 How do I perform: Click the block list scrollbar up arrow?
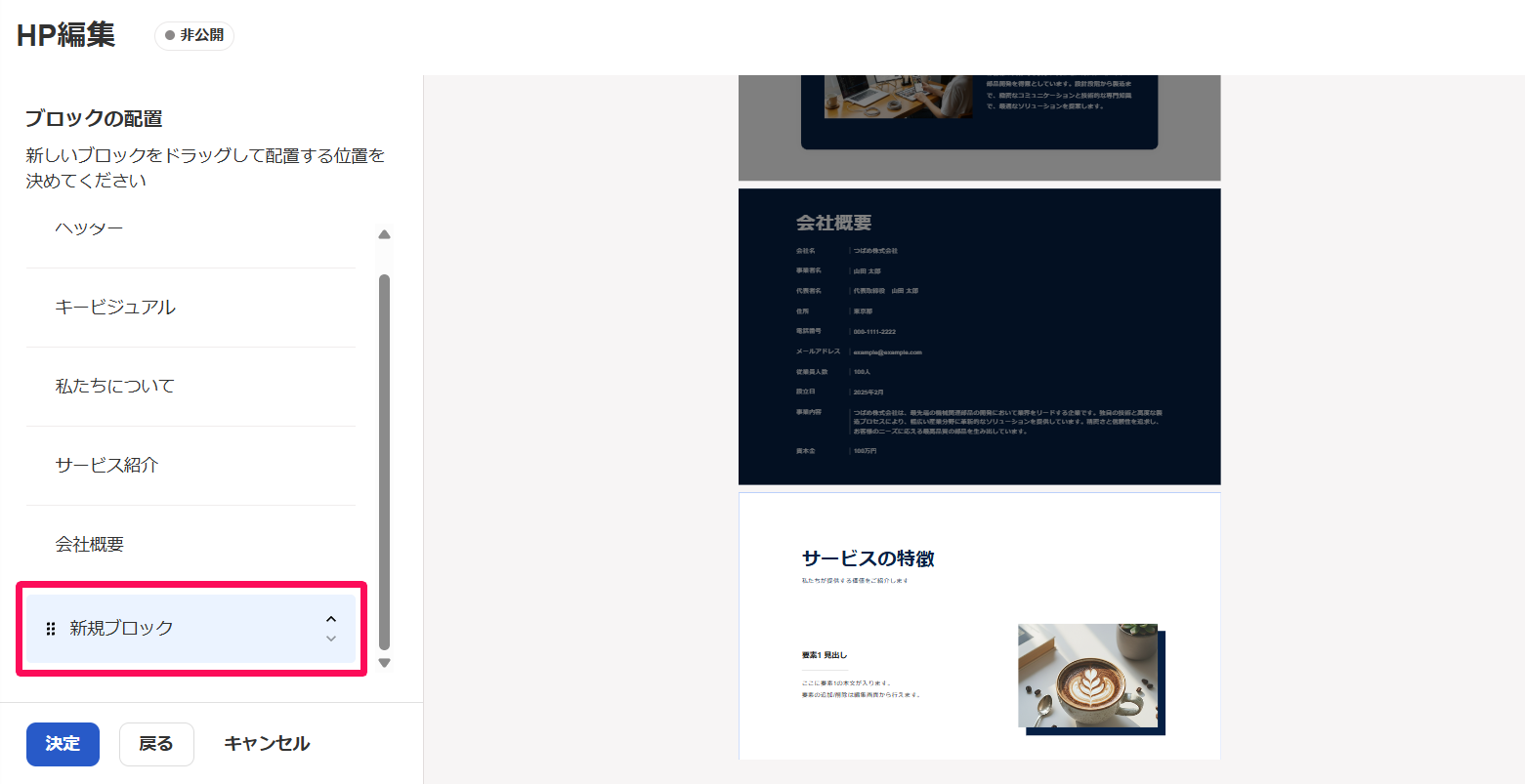(x=384, y=234)
